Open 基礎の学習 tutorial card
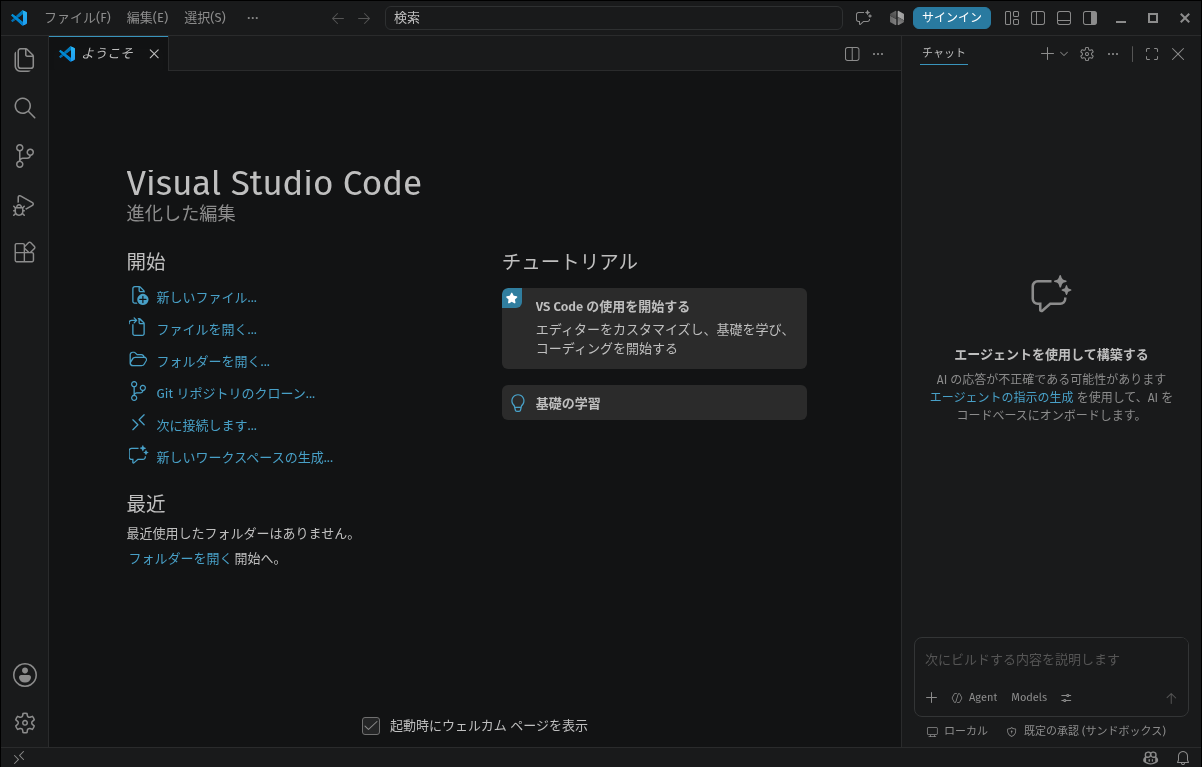This screenshot has height=767, width=1202. pos(654,403)
